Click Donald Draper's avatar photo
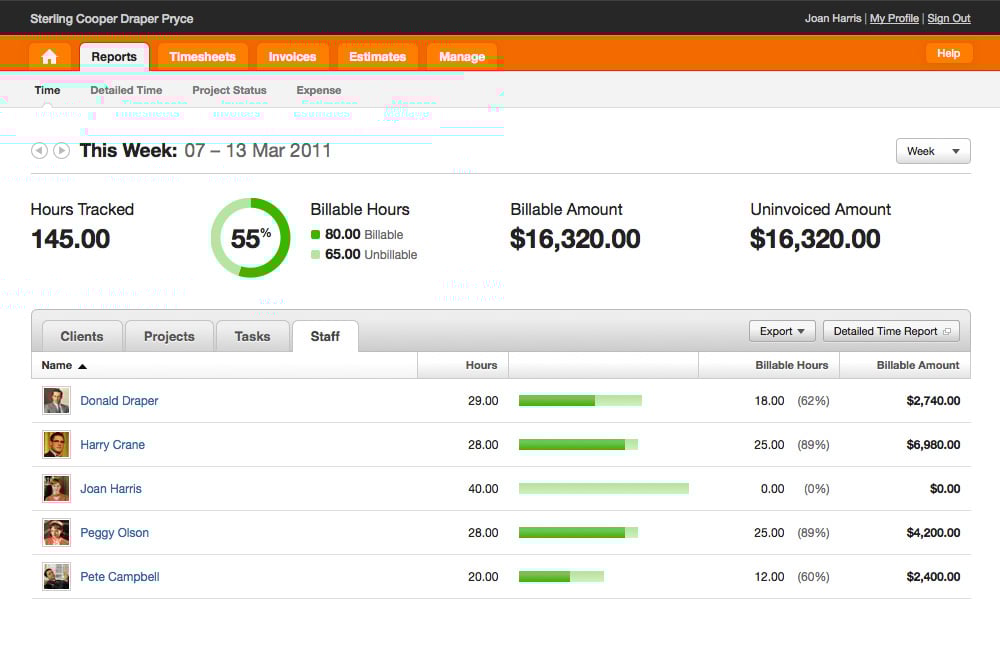 tap(56, 401)
